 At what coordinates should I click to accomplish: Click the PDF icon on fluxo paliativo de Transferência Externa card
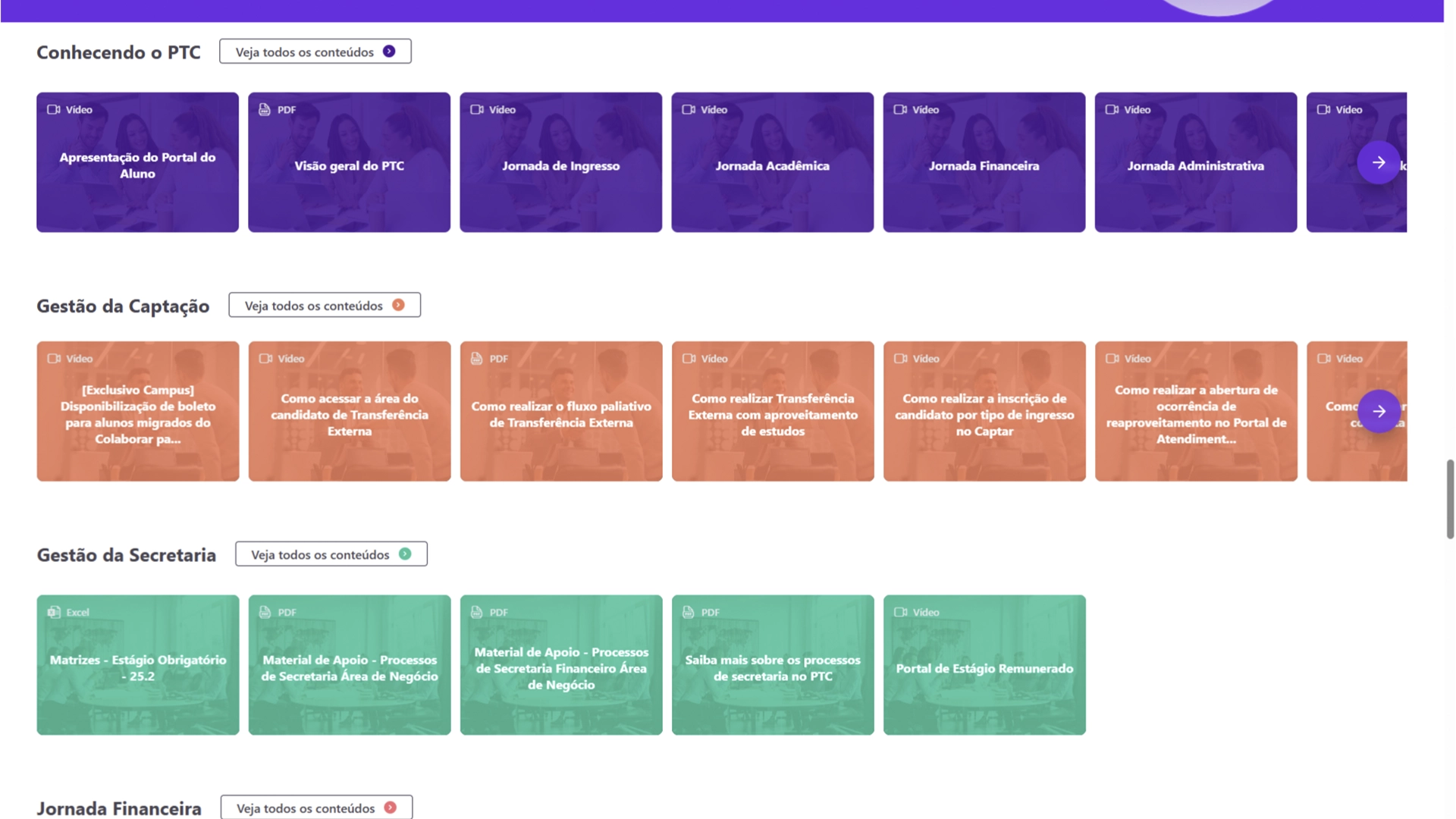tap(477, 359)
